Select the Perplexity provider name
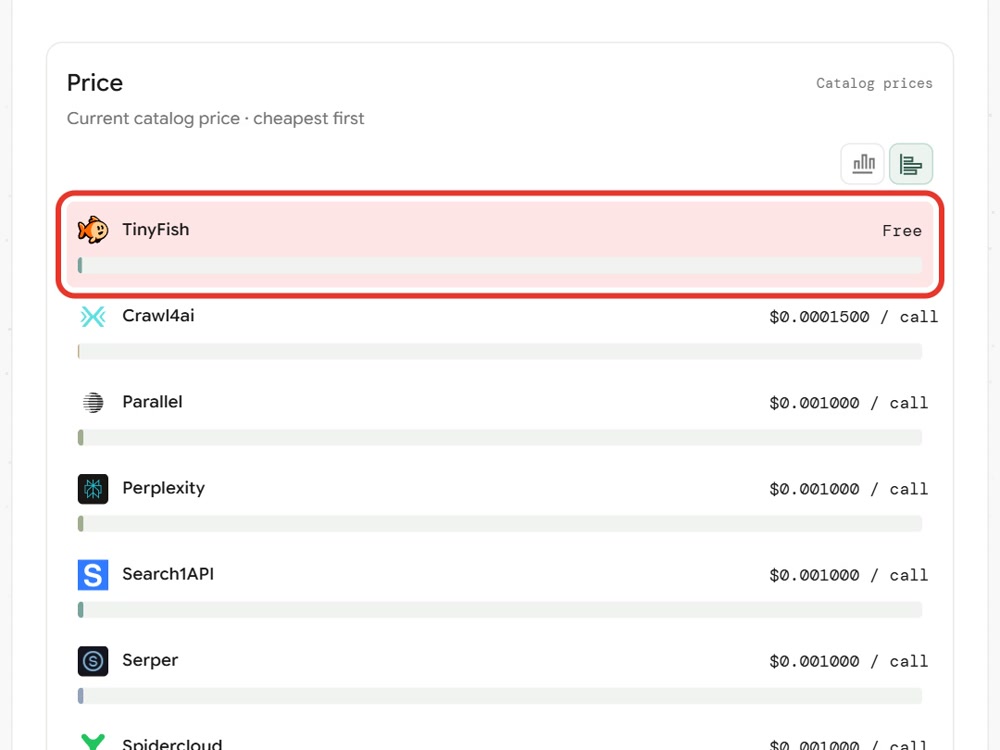Image resolution: width=1000 pixels, height=750 pixels. (x=164, y=489)
